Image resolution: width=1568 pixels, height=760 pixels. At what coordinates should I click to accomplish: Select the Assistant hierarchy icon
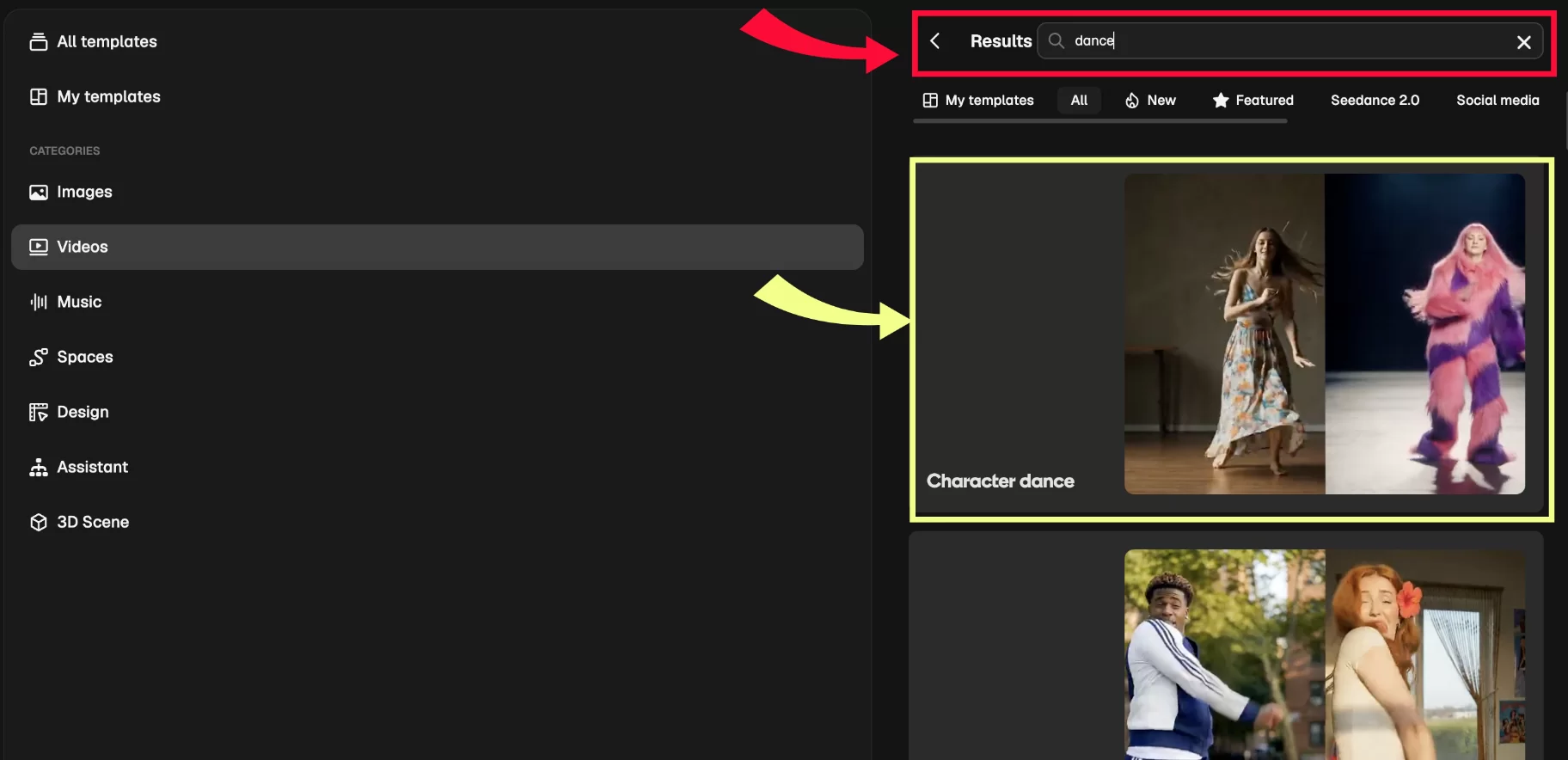click(38, 467)
